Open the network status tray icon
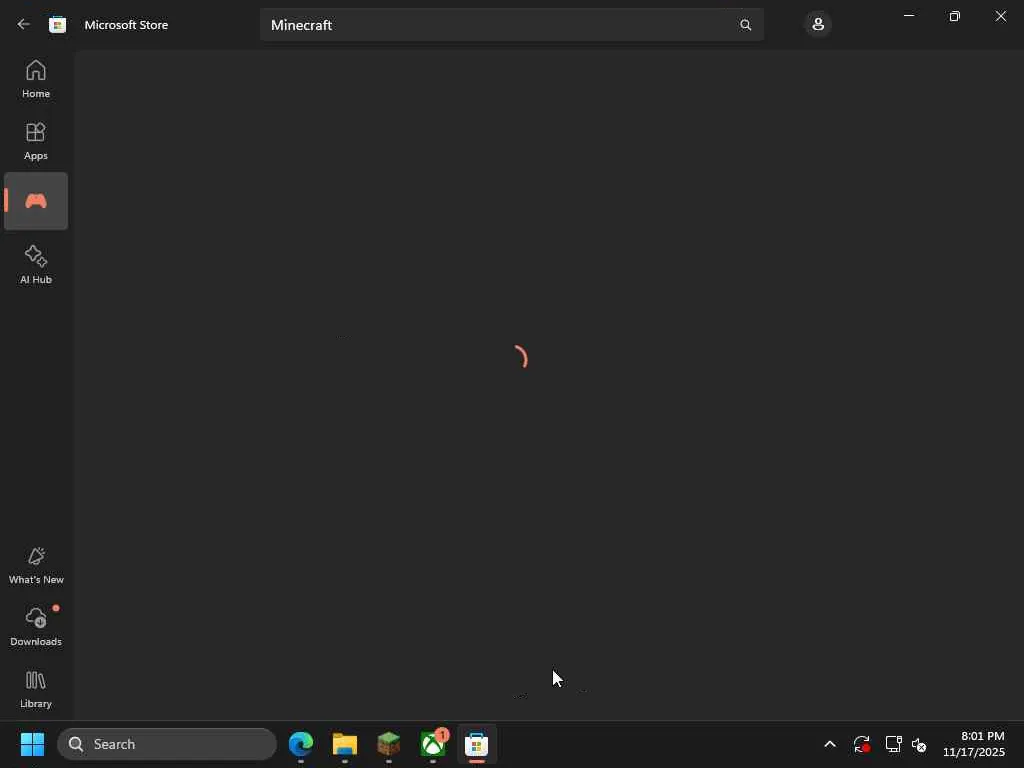Viewport: 1024px width, 768px height. coord(893,744)
